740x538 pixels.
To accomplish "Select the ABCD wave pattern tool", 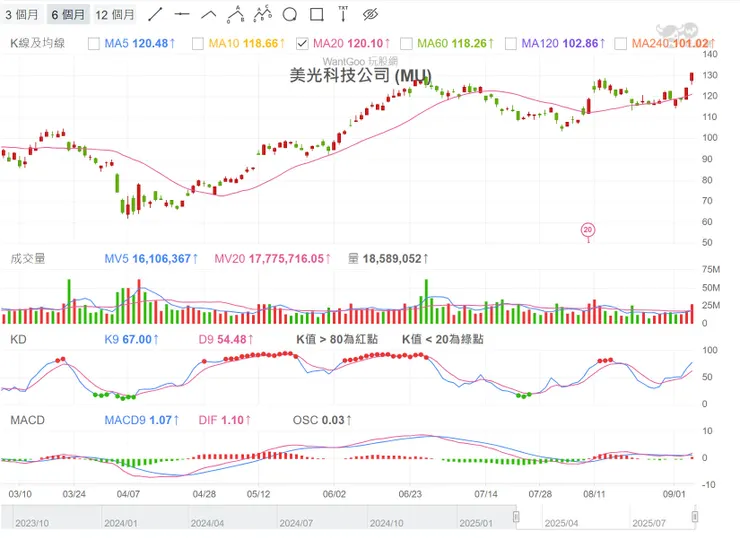I will [x=262, y=15].
